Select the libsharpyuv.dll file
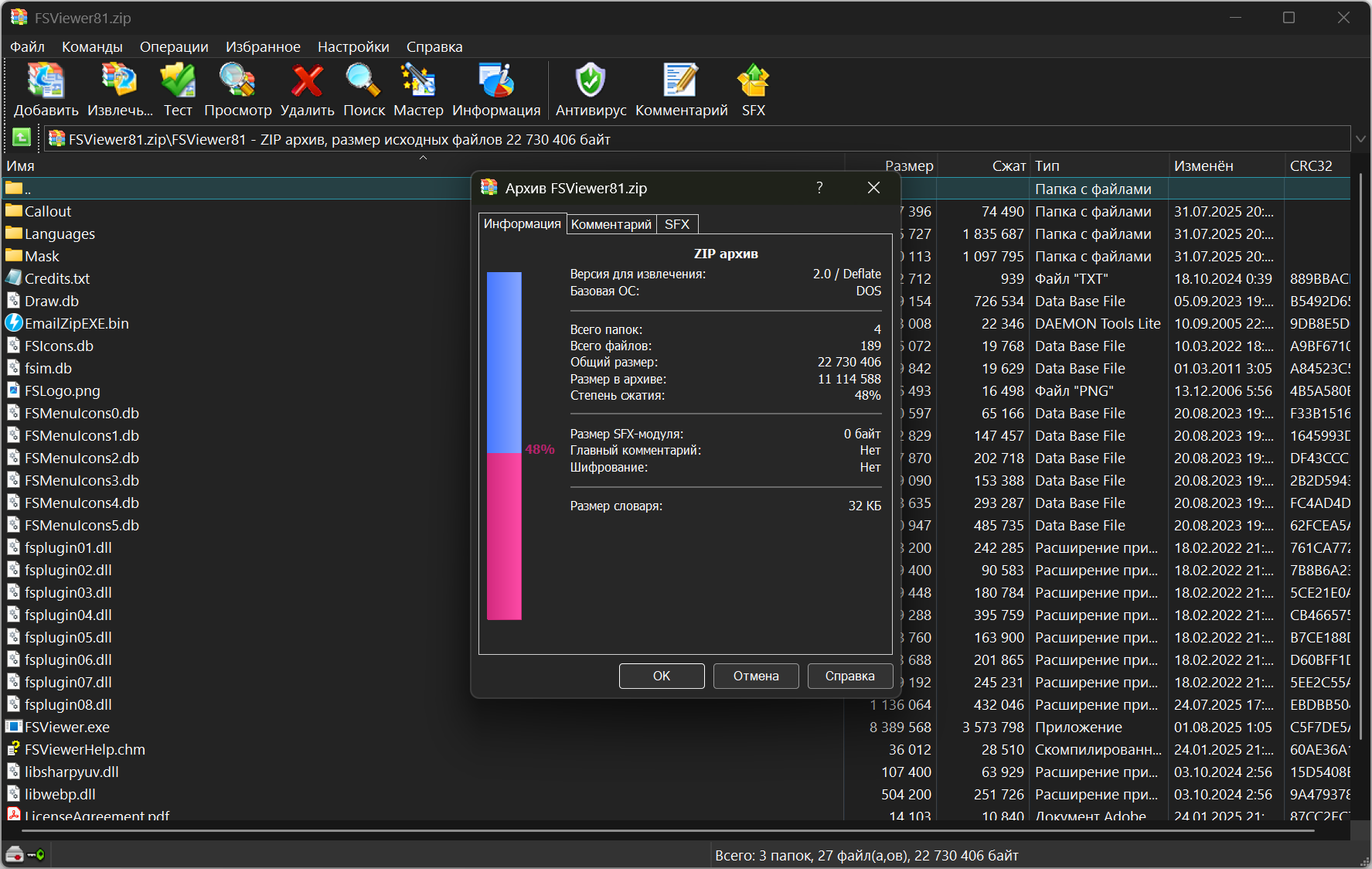 click(72, 772)
